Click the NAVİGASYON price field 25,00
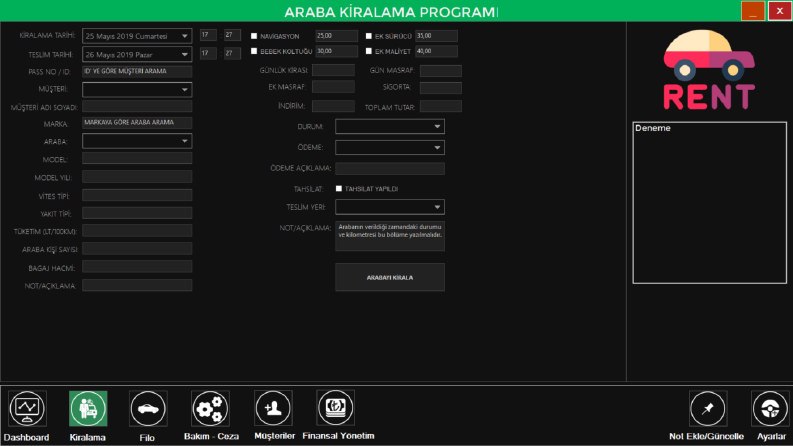Screen dimensions: 793x446 coord(336,36)
